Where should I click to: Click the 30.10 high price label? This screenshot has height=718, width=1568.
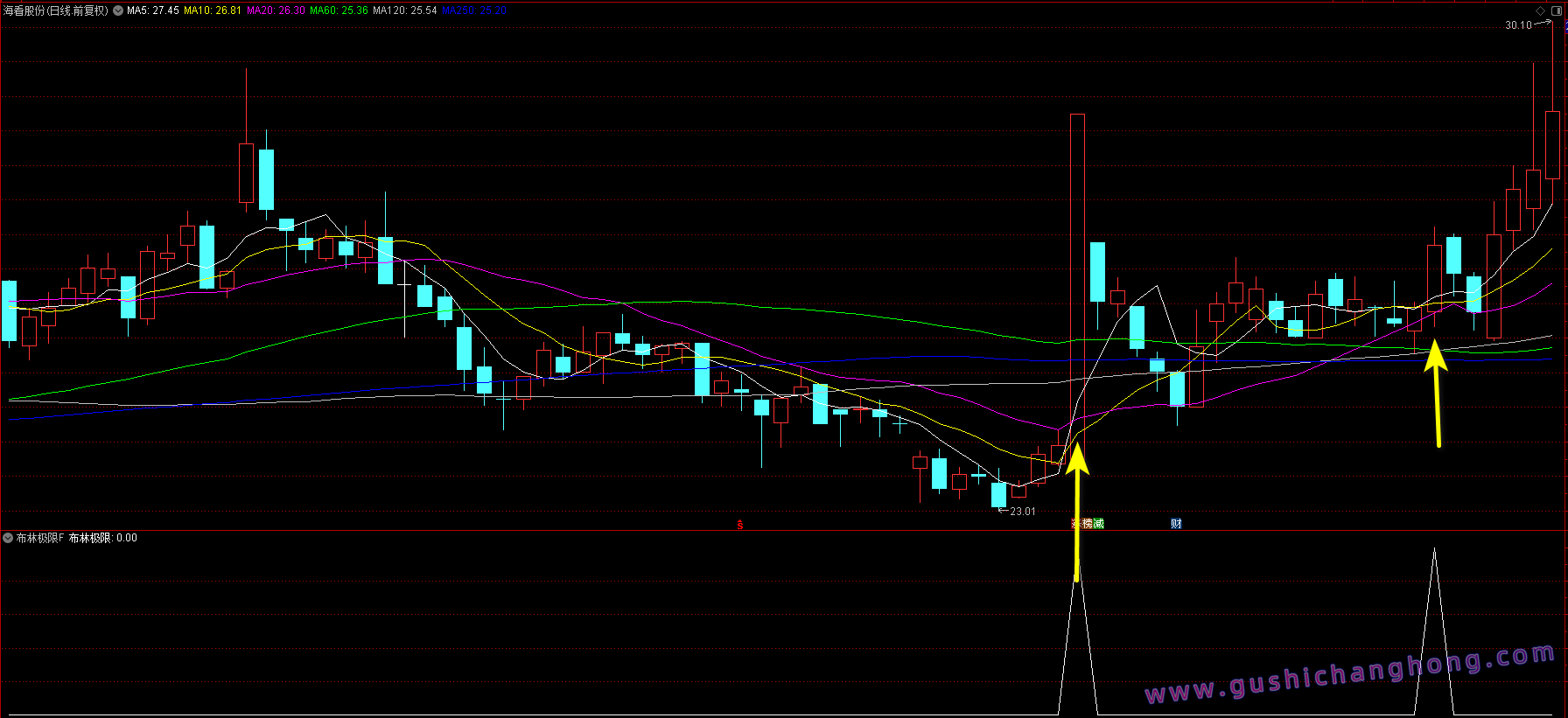click(x=1518, y=25)
